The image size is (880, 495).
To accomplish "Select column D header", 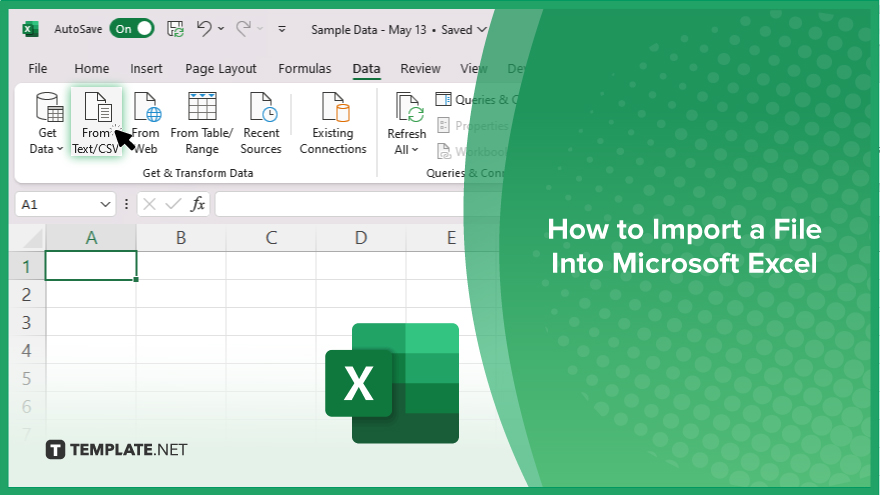I will (x=361, y=238).
